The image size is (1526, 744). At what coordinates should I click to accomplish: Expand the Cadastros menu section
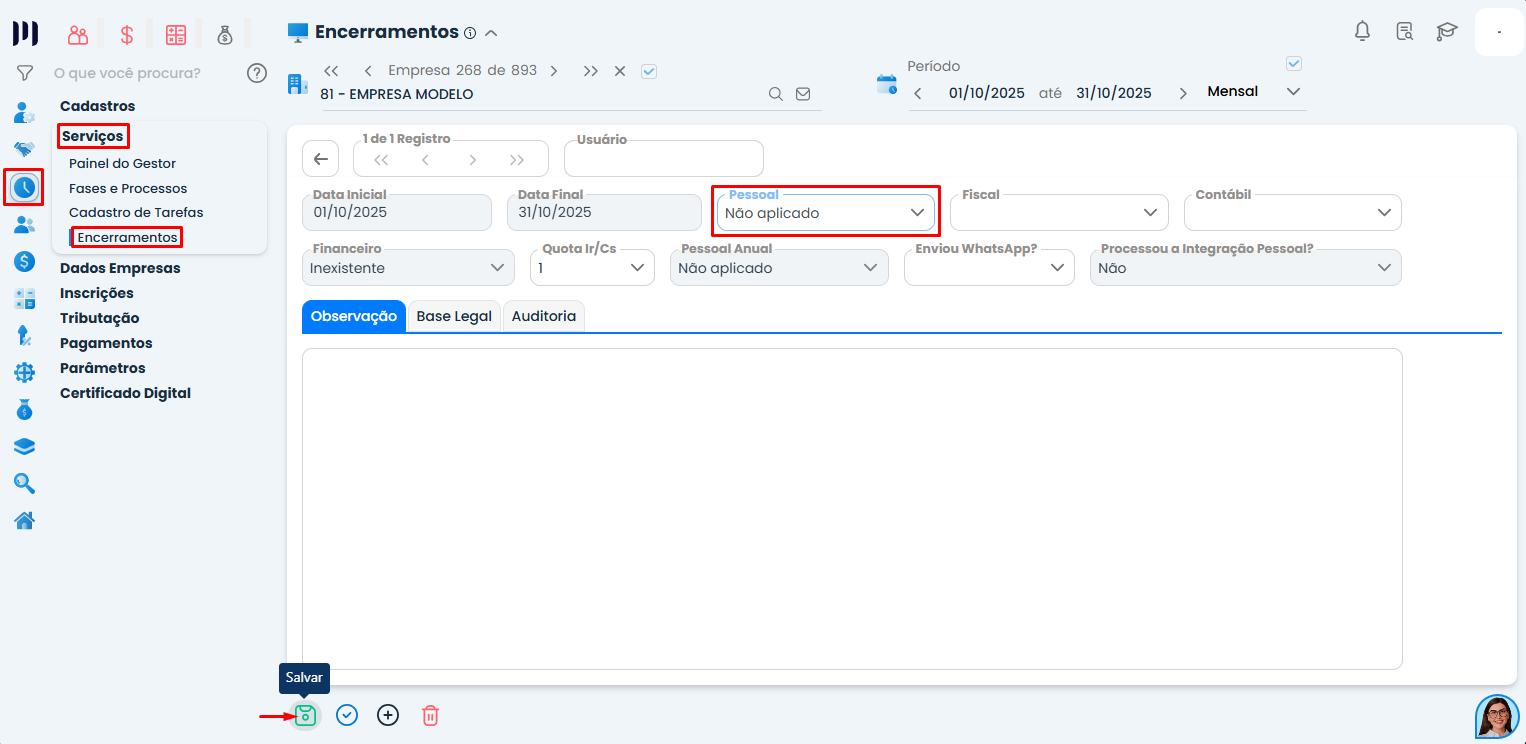click(x=97, y=106)
